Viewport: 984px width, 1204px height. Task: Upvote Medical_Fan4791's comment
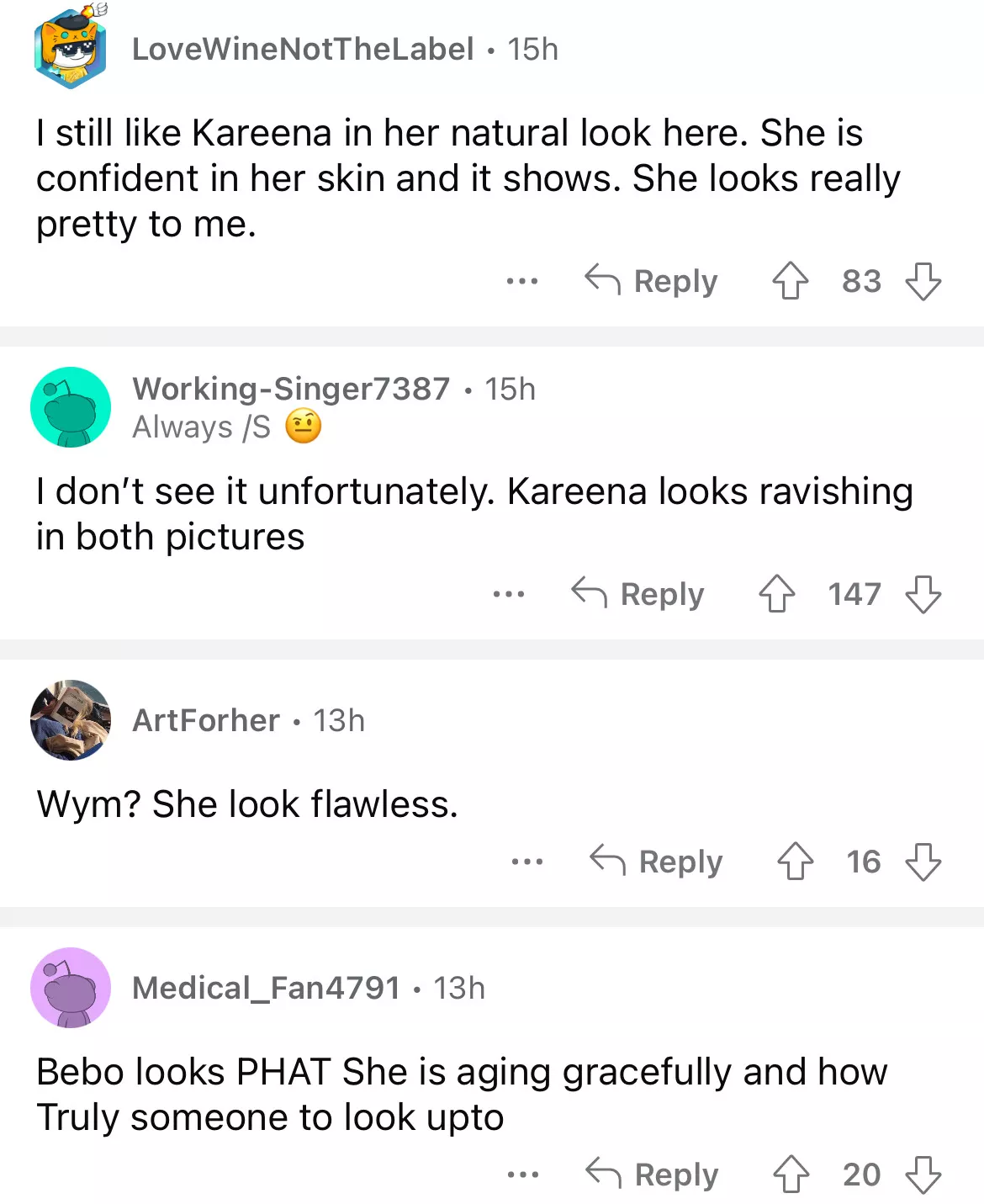[791, 1175]
